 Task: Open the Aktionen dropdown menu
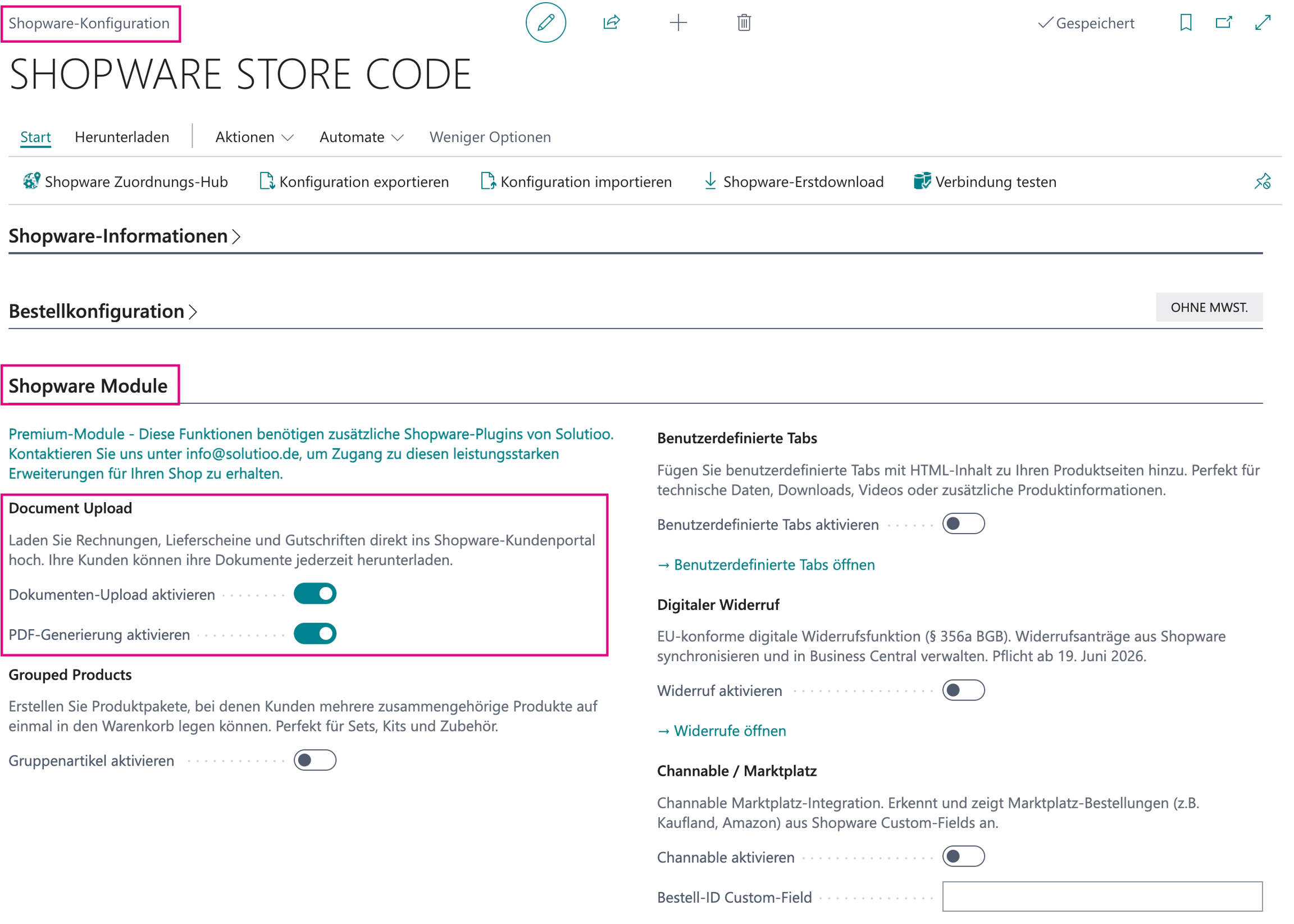(x=254, y=137)
